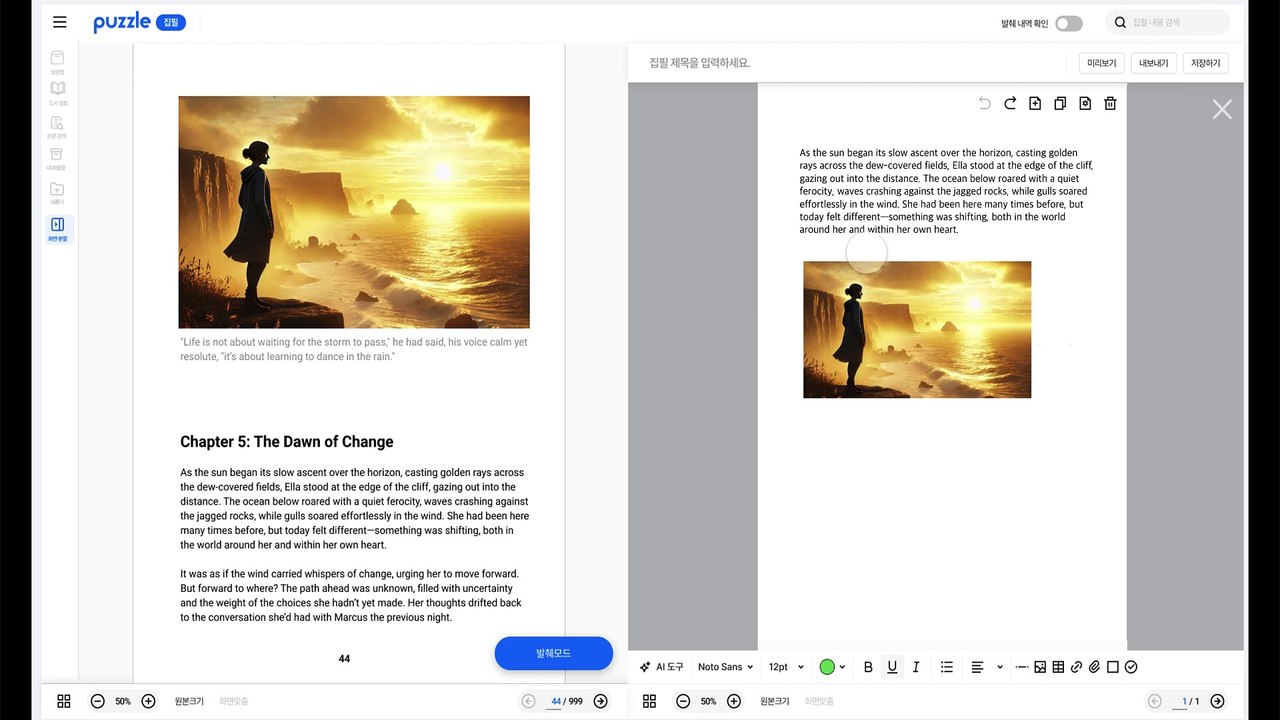Open the document search sidebar icon
Screen dimensions: 1280x720
click(x=58, y=127)
